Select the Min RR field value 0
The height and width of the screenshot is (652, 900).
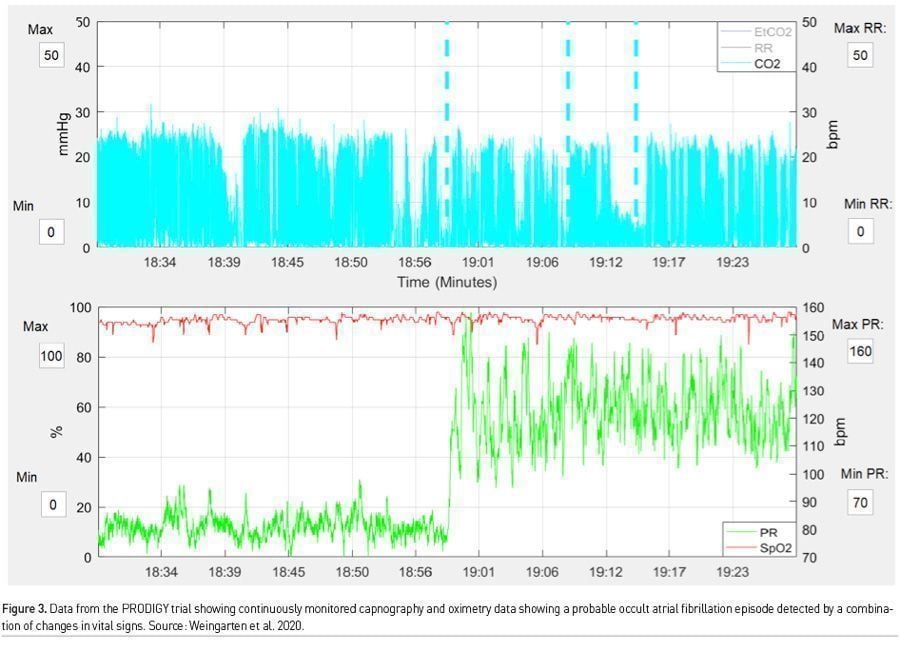[860, 231]
